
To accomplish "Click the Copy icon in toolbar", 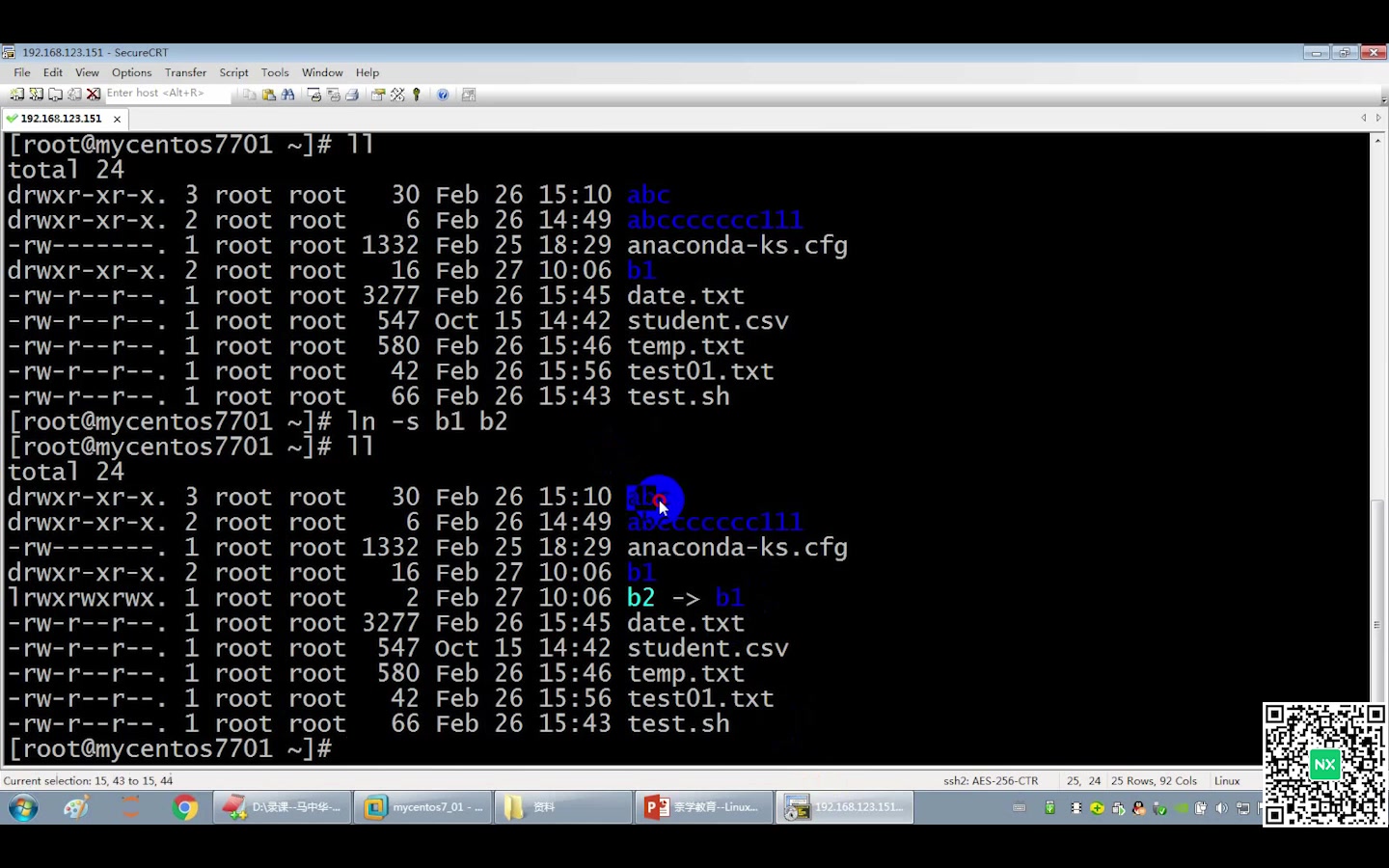I will [x=250, y=95].
